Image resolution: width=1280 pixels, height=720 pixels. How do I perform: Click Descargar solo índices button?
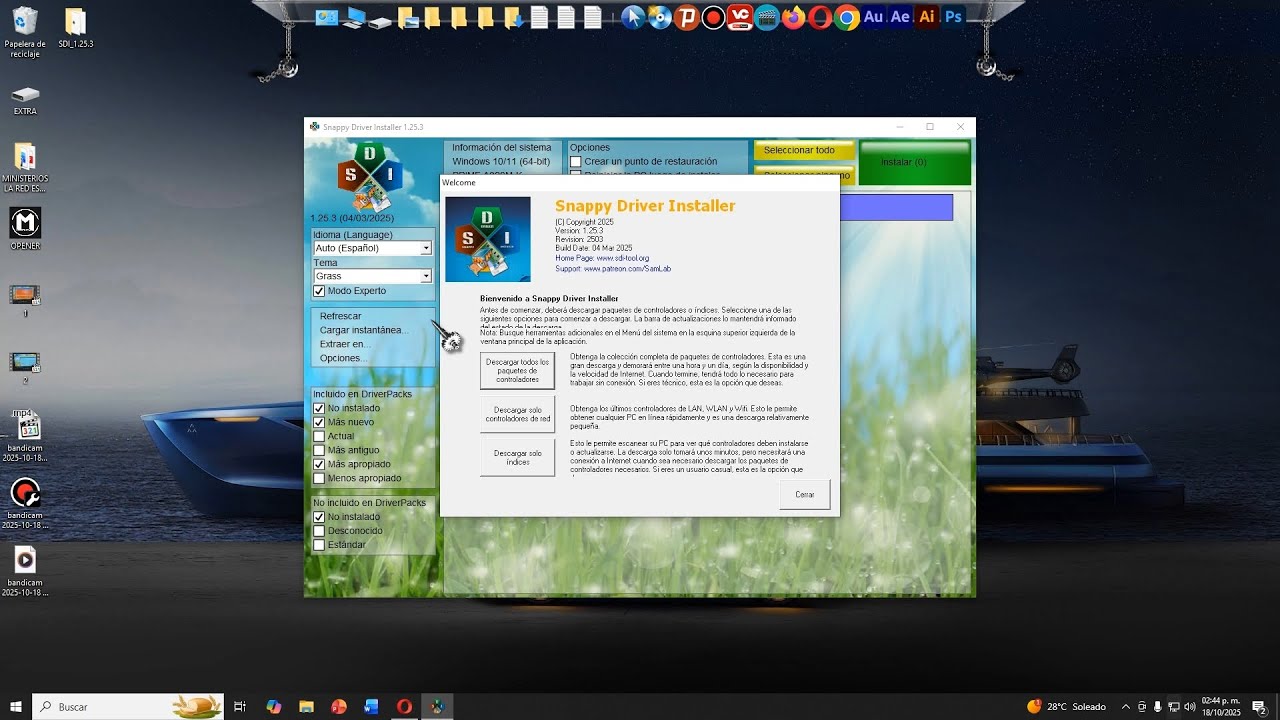pos(517,457)
